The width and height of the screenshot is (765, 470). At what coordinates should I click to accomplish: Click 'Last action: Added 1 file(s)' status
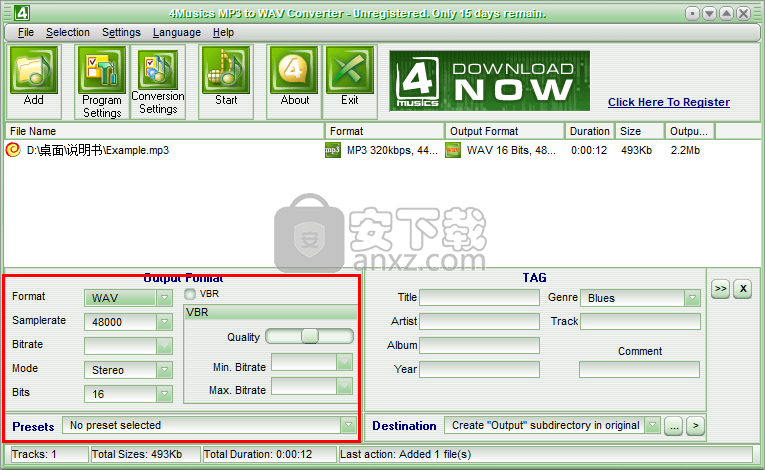click(545, 454)
